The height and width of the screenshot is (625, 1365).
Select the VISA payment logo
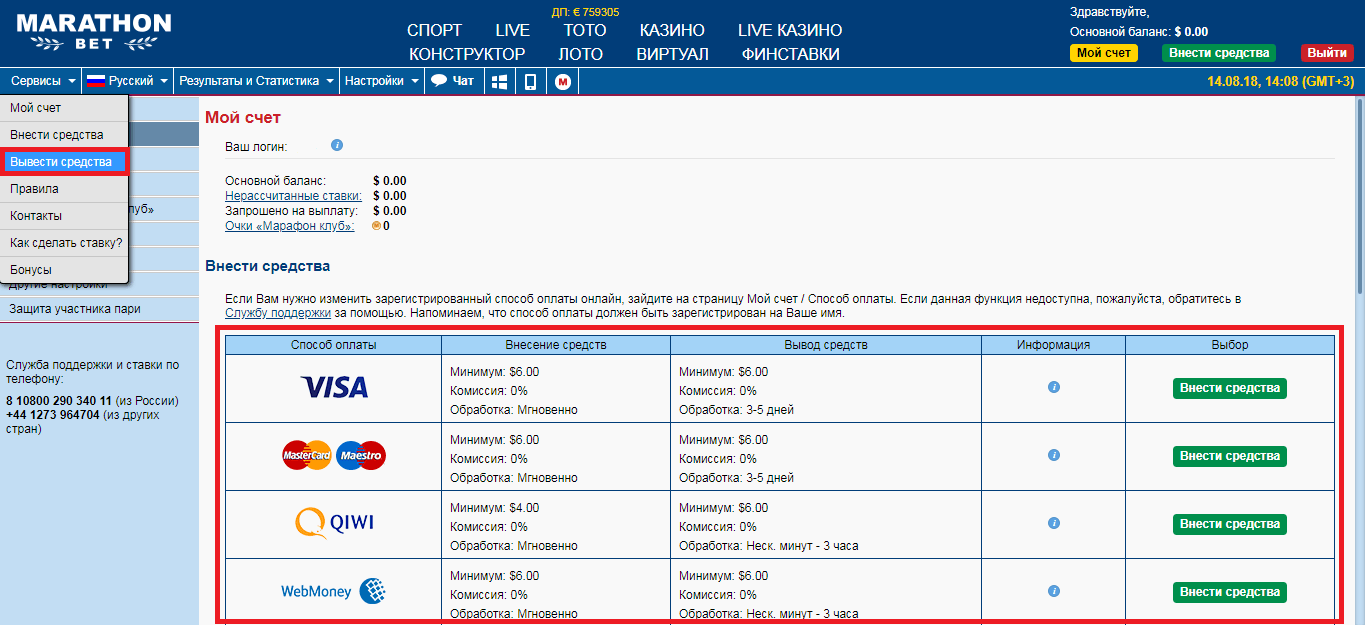[334, 387]
